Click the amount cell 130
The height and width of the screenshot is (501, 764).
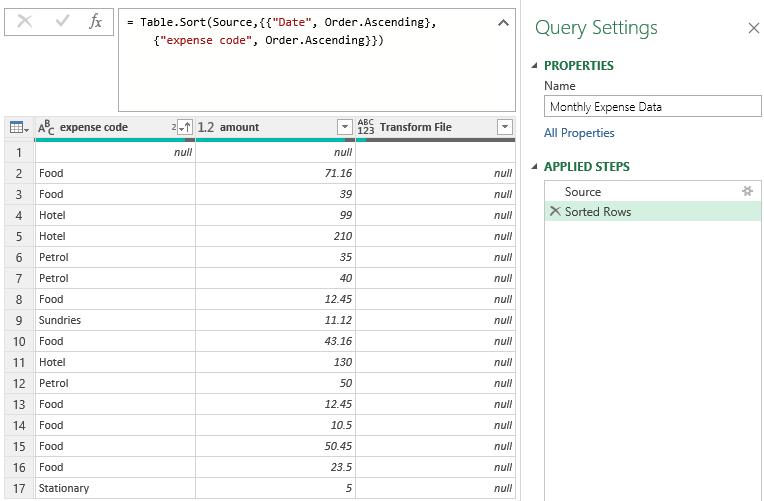pos(275,362)
